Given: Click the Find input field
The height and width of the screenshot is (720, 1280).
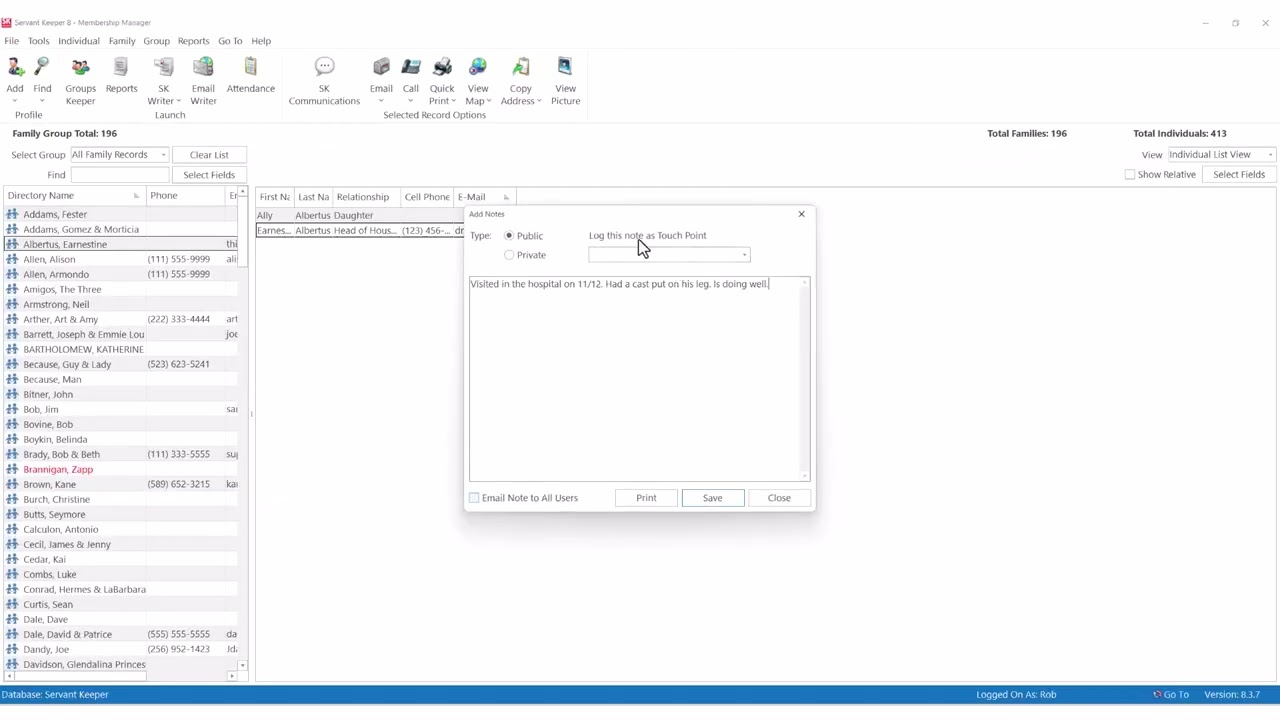Looking at the screenshot, I should click(x=119, y=175).
